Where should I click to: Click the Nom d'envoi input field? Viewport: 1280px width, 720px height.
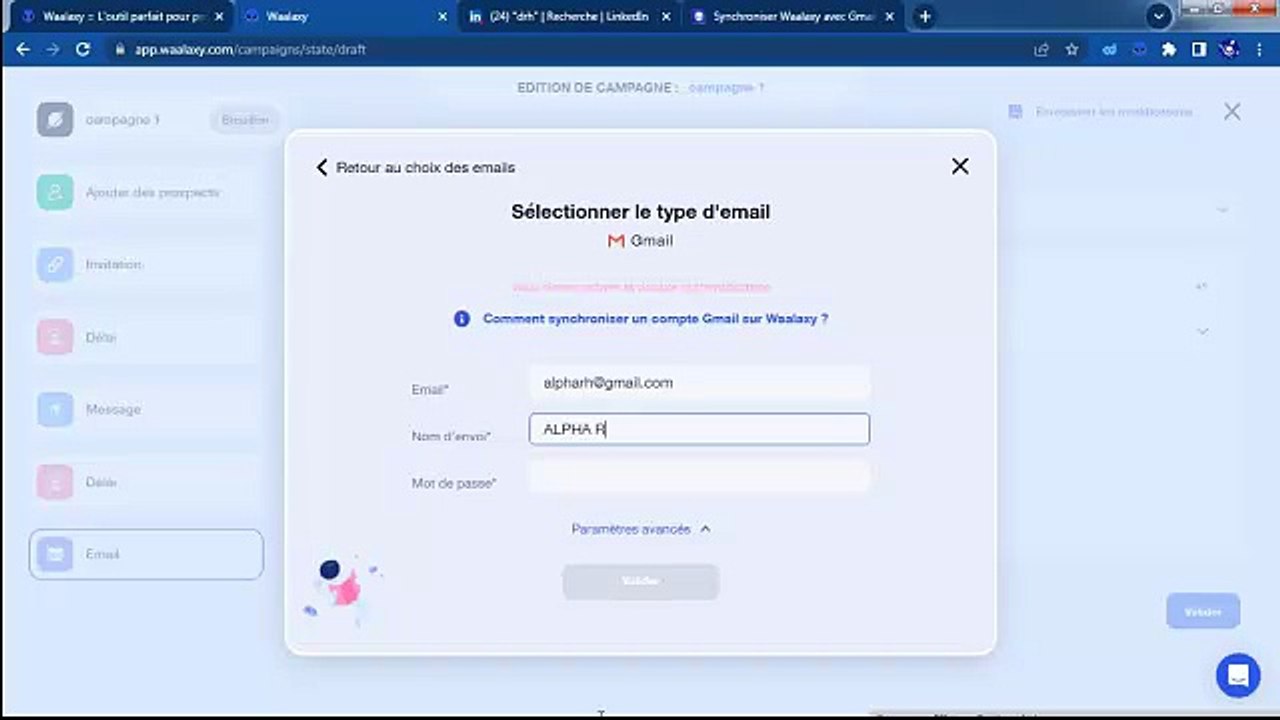[699, 430]
